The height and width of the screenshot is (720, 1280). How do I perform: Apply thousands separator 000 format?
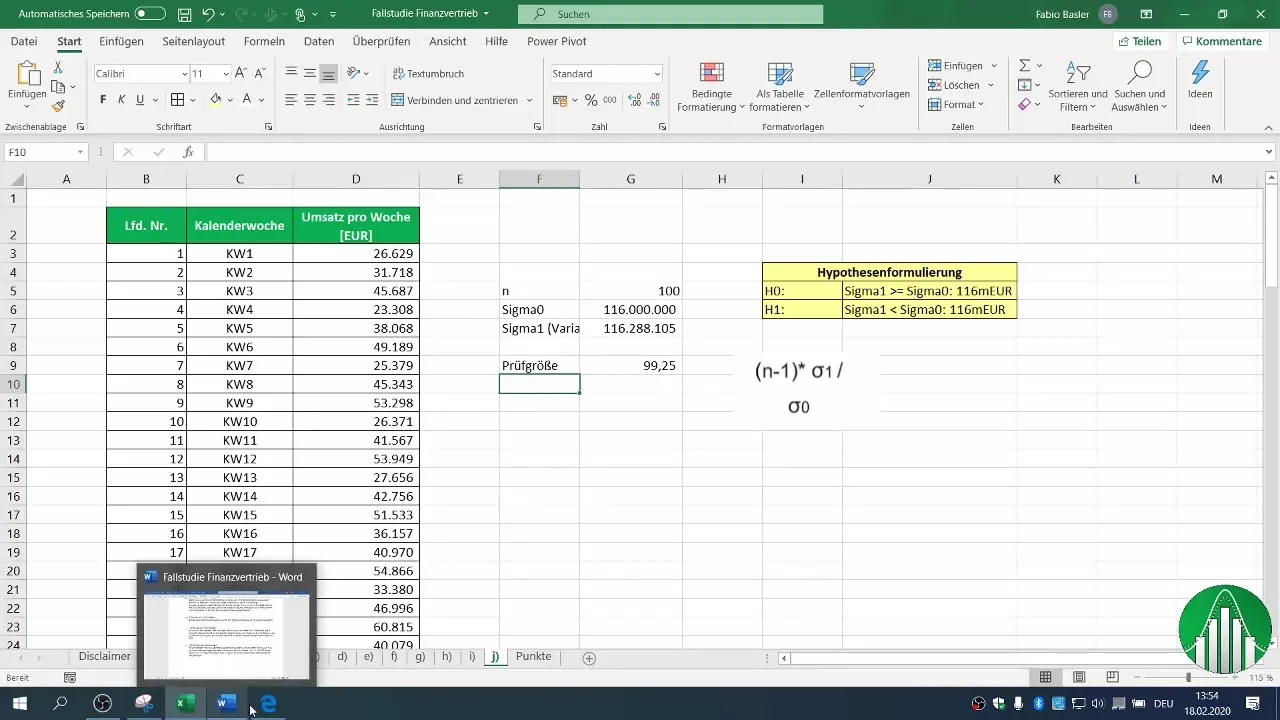(x=610, y=100)
